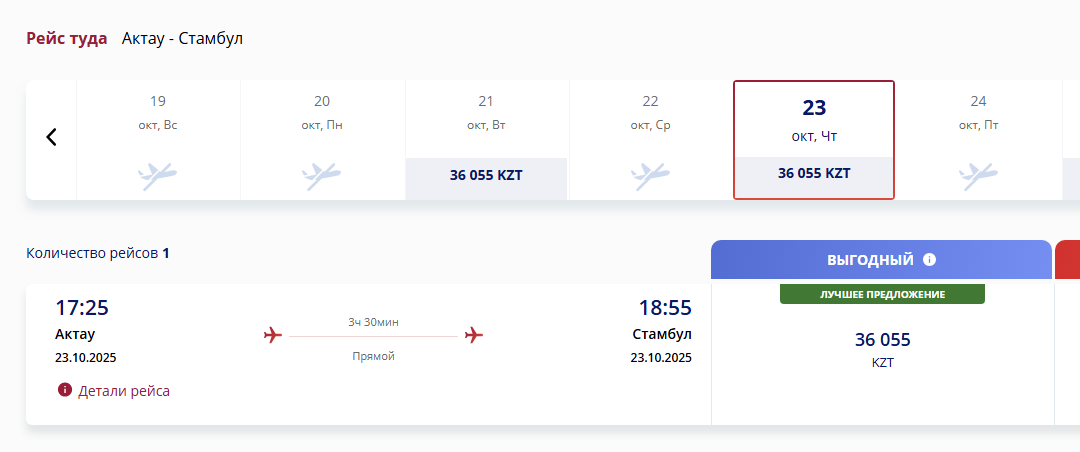Go to previous dates with left chevron
Viewport: 1080px width, 452px height.
pos(51,137)
